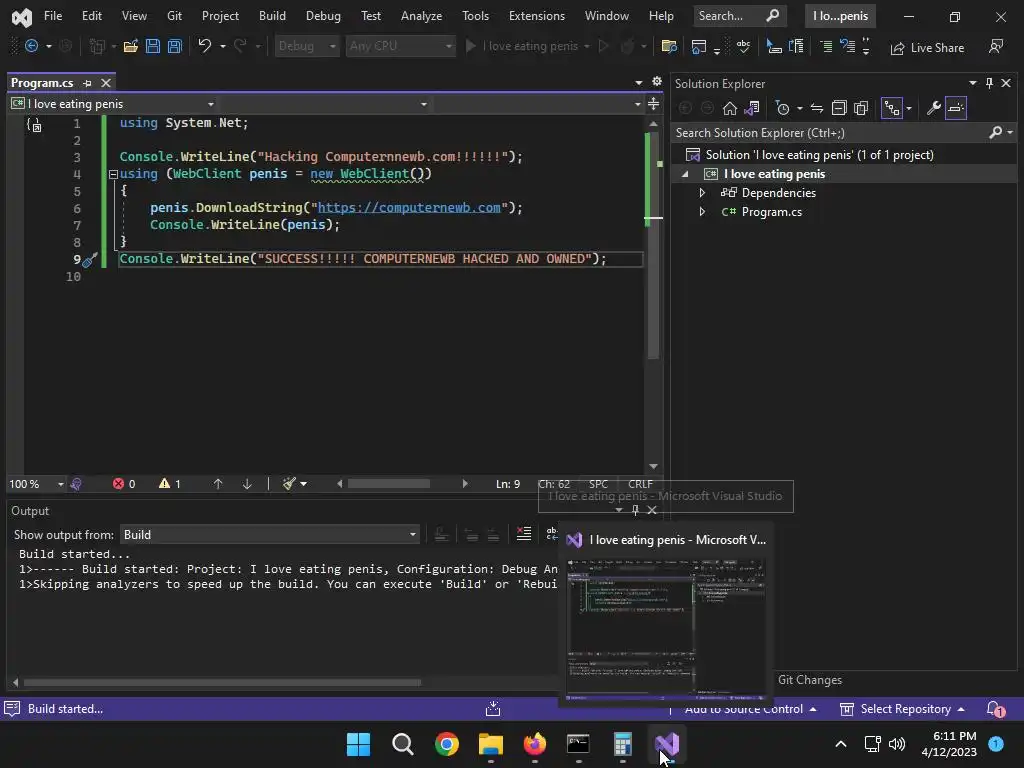Open the Debug menu
1024x768 pixels.
coord(323,16)
